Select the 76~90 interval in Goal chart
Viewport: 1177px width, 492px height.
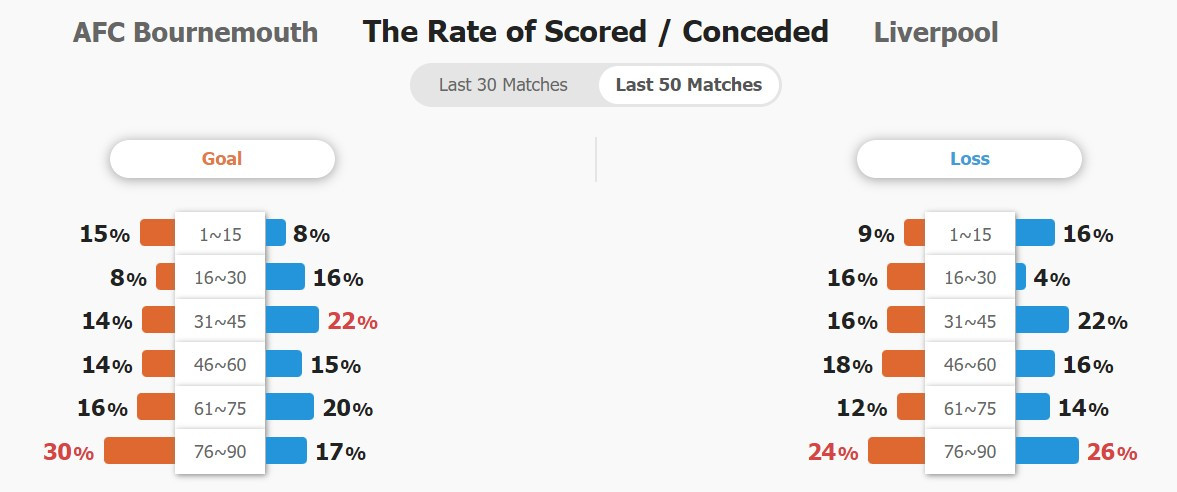[220, 451]
